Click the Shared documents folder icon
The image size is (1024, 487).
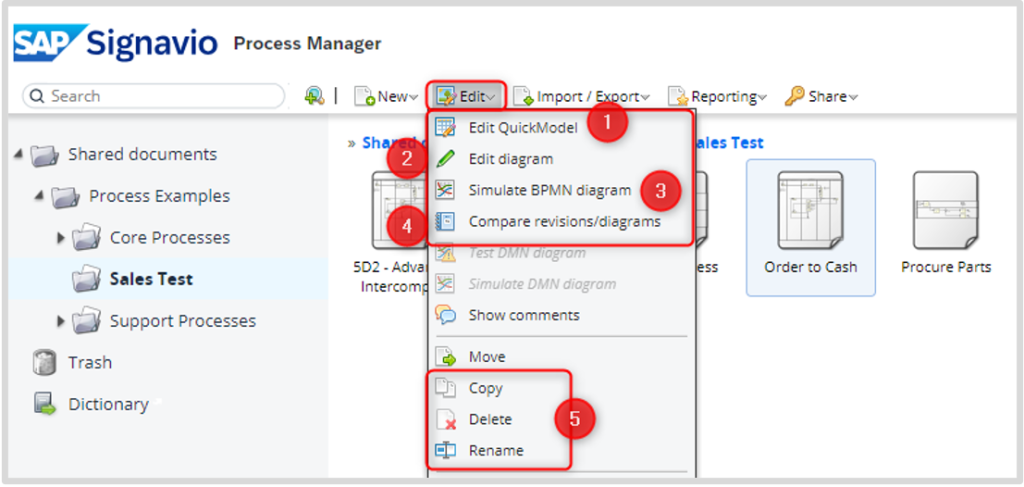(x=44, y=155)
